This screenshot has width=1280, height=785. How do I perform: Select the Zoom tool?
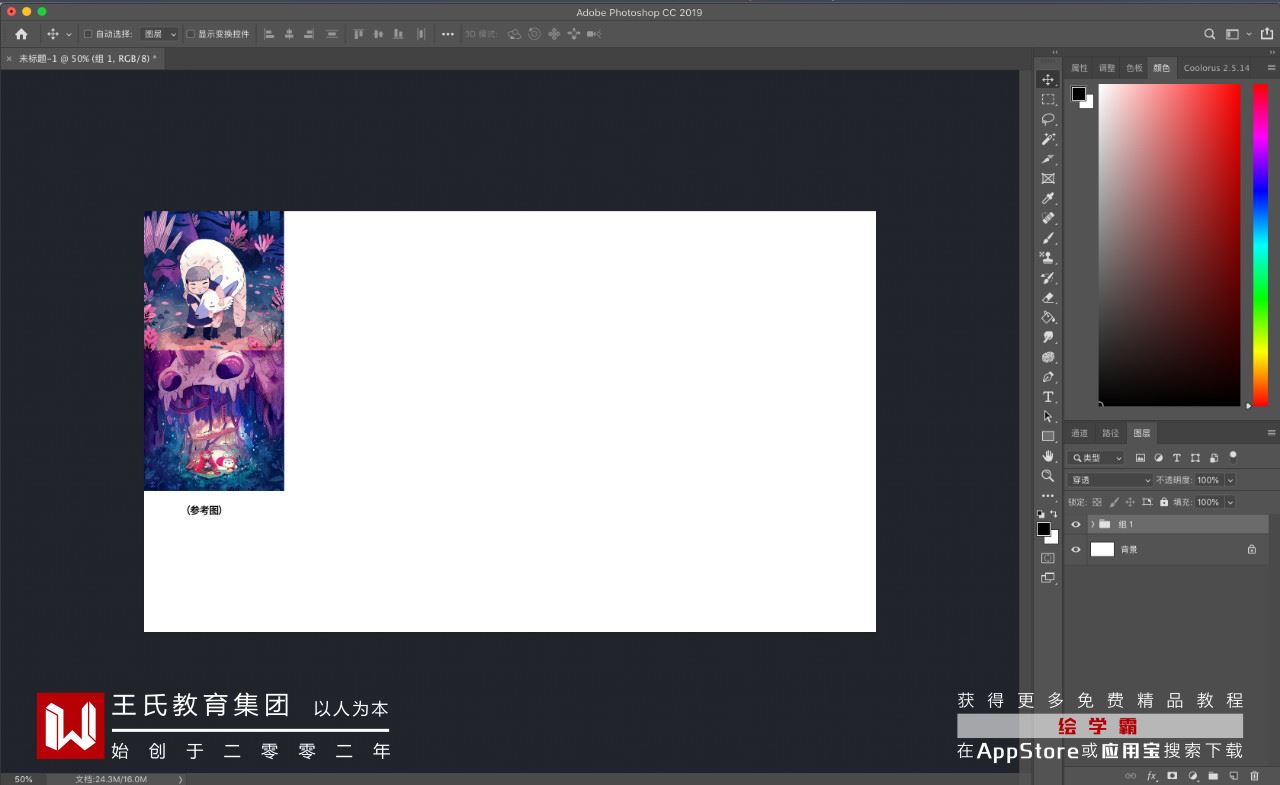click(x=1048, y=476)
